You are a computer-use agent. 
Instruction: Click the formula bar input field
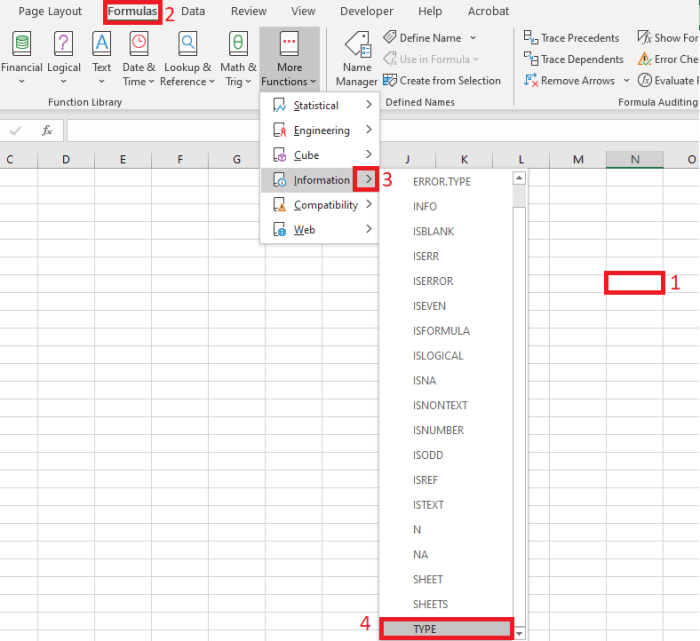point(383,130)
